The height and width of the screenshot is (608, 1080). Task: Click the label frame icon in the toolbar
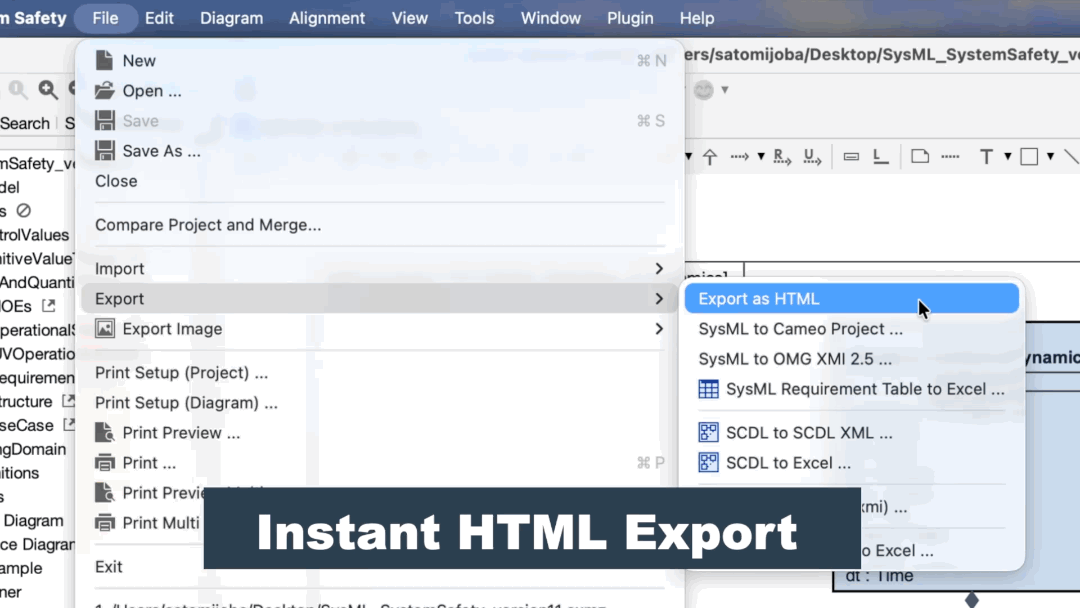[852, 156]
